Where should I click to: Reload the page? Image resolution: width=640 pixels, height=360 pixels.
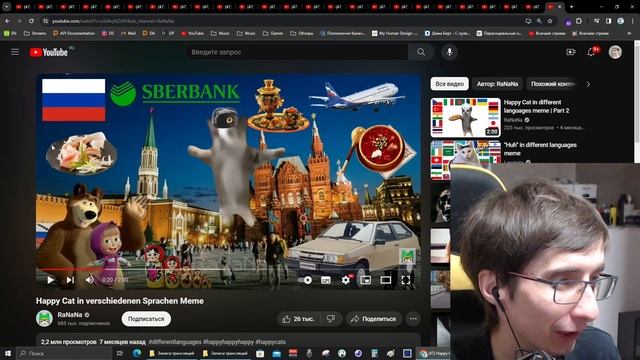pos(31,21)
